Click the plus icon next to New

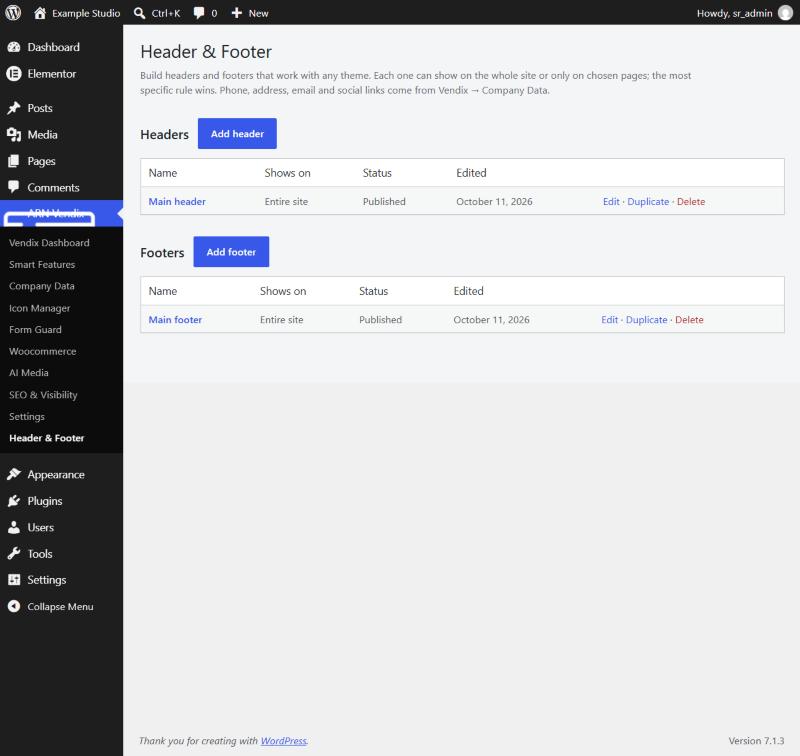pos(236,13)
